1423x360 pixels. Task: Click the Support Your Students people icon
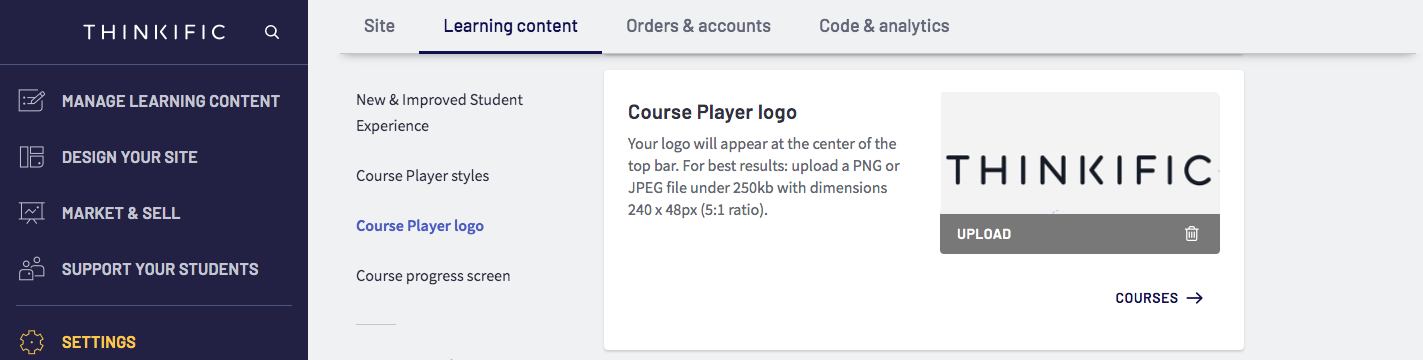[x=32, y=269]
